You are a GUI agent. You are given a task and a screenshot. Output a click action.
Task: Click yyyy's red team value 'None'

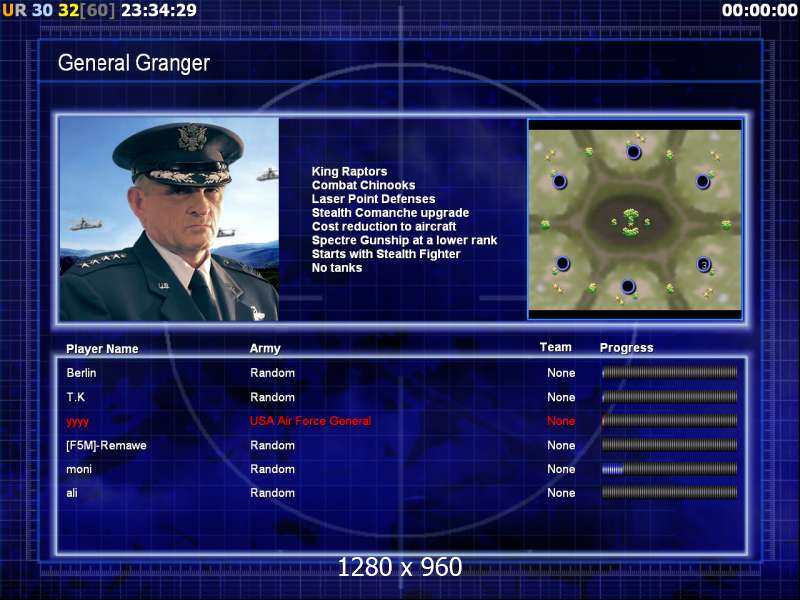pyautogui.click(x=561, y=421)
